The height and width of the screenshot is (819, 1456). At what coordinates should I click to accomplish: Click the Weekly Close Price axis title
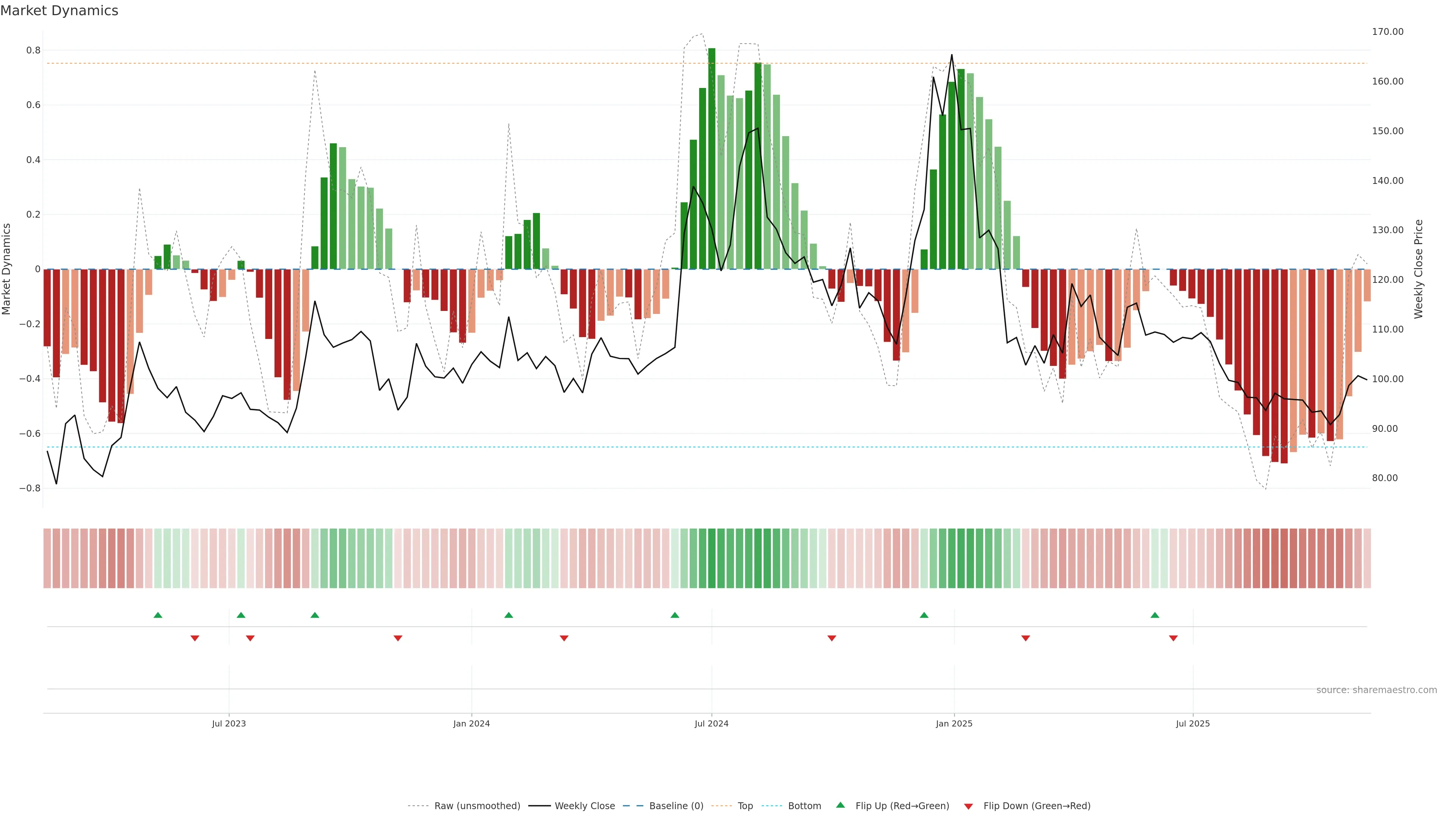(x=1418, y=269)
